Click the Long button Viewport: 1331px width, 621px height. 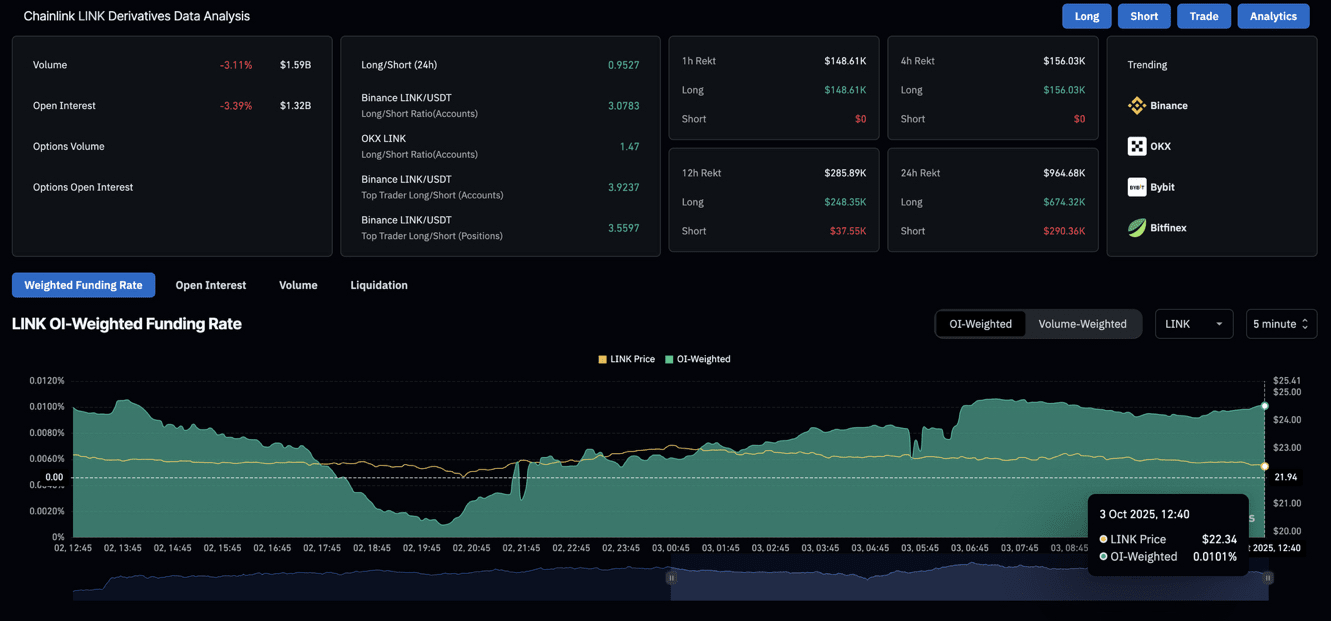pyautogui.click(x=1086, y=16)
